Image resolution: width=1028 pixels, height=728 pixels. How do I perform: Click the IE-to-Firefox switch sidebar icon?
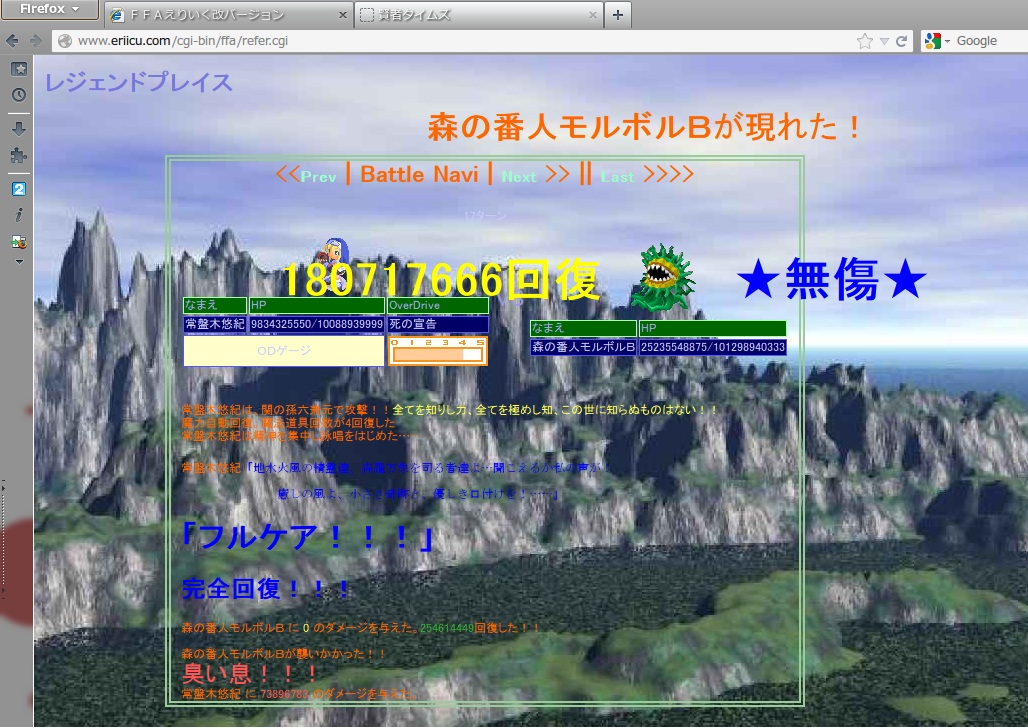[19, 242]
